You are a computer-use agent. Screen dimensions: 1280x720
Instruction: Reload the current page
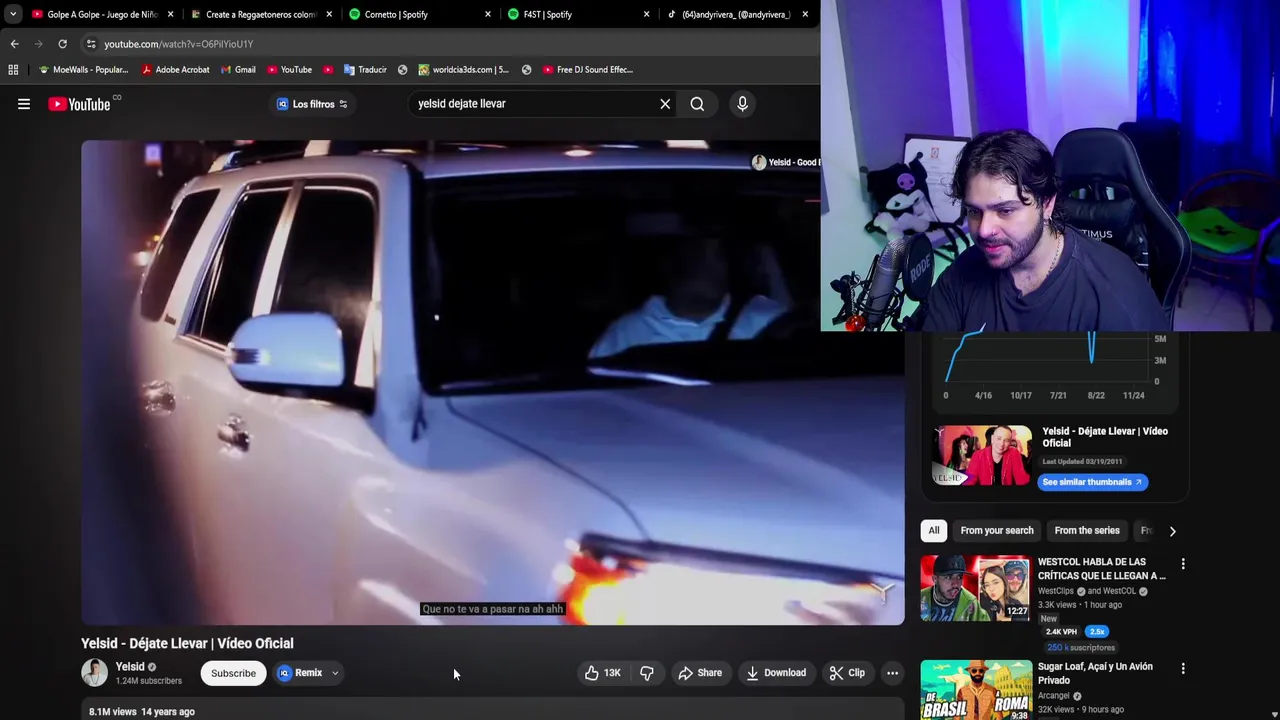click(x=62, y=44)
